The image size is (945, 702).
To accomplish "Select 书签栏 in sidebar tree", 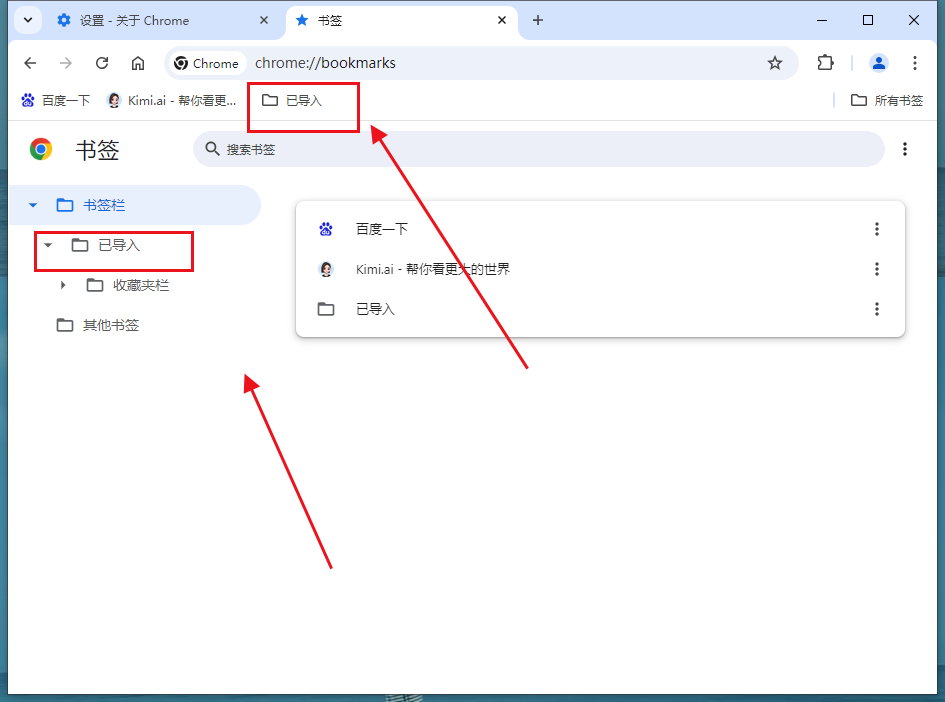I will click(x=135, y=205).
